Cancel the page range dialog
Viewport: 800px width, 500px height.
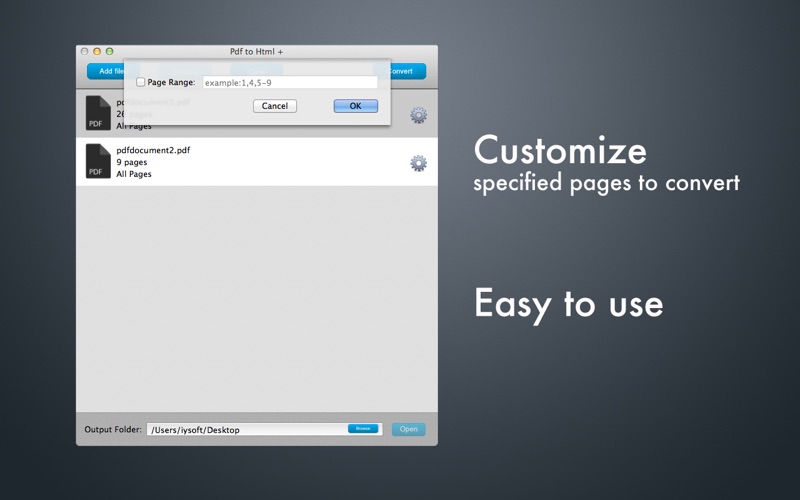[274, 106]
